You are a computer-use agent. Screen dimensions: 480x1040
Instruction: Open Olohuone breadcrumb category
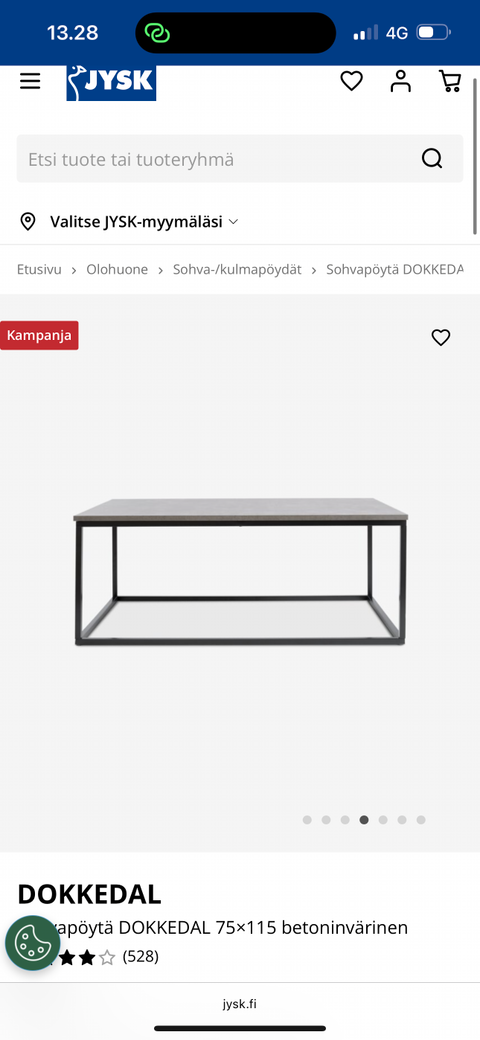[x=117, y=269]
